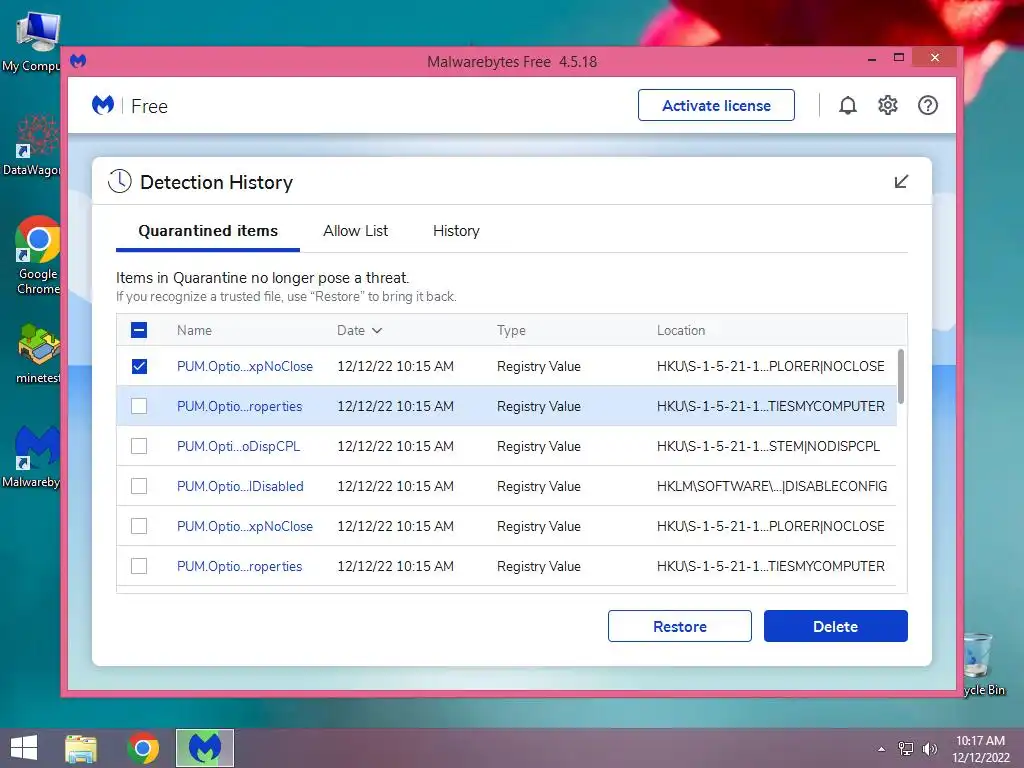Check the PUM.Opti...oDispCPL row checkbox

point(139,446)
